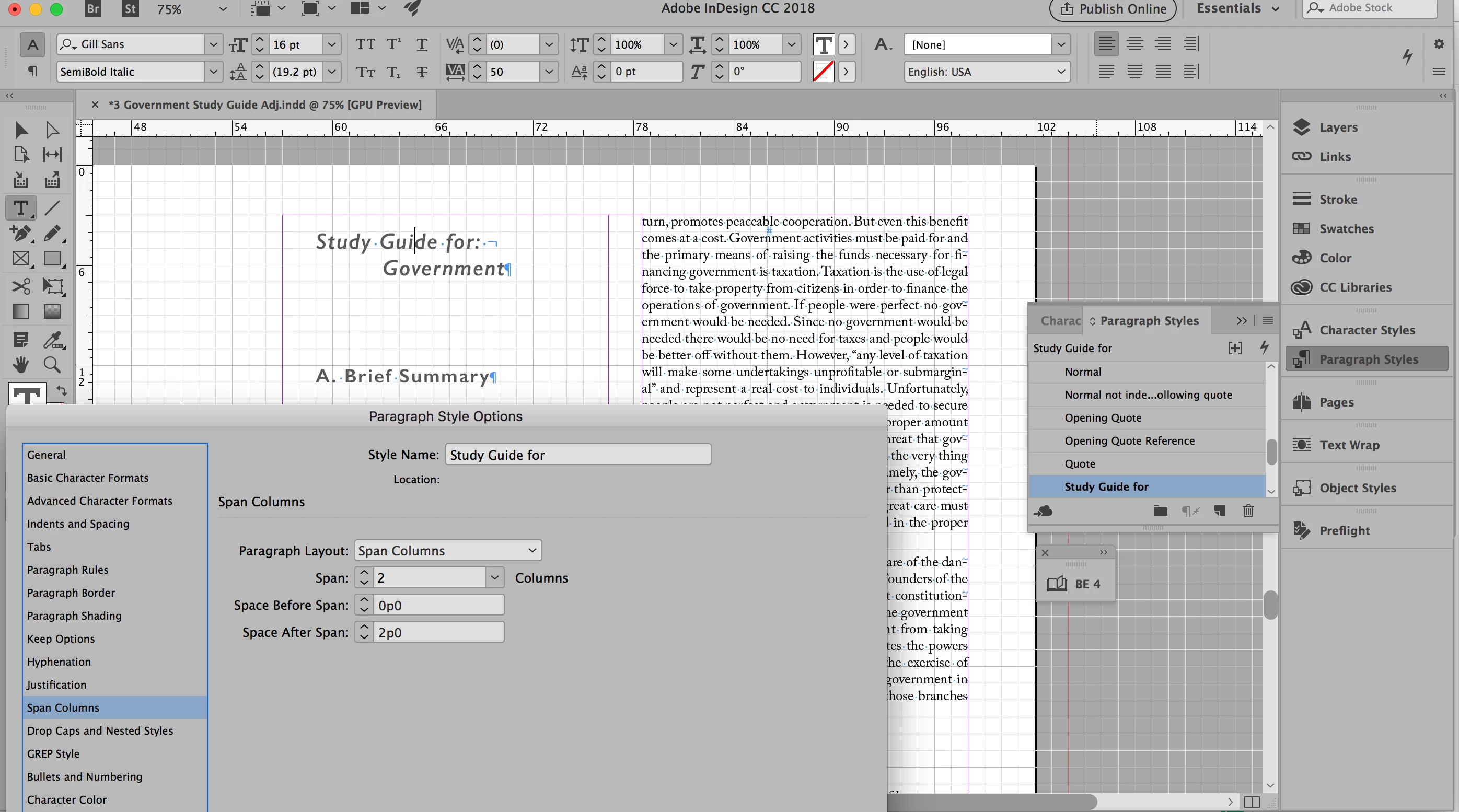Open the Bridge app icon
Image resolution: width=1459 pixels, height=812 pixels.
coord(92,8)
